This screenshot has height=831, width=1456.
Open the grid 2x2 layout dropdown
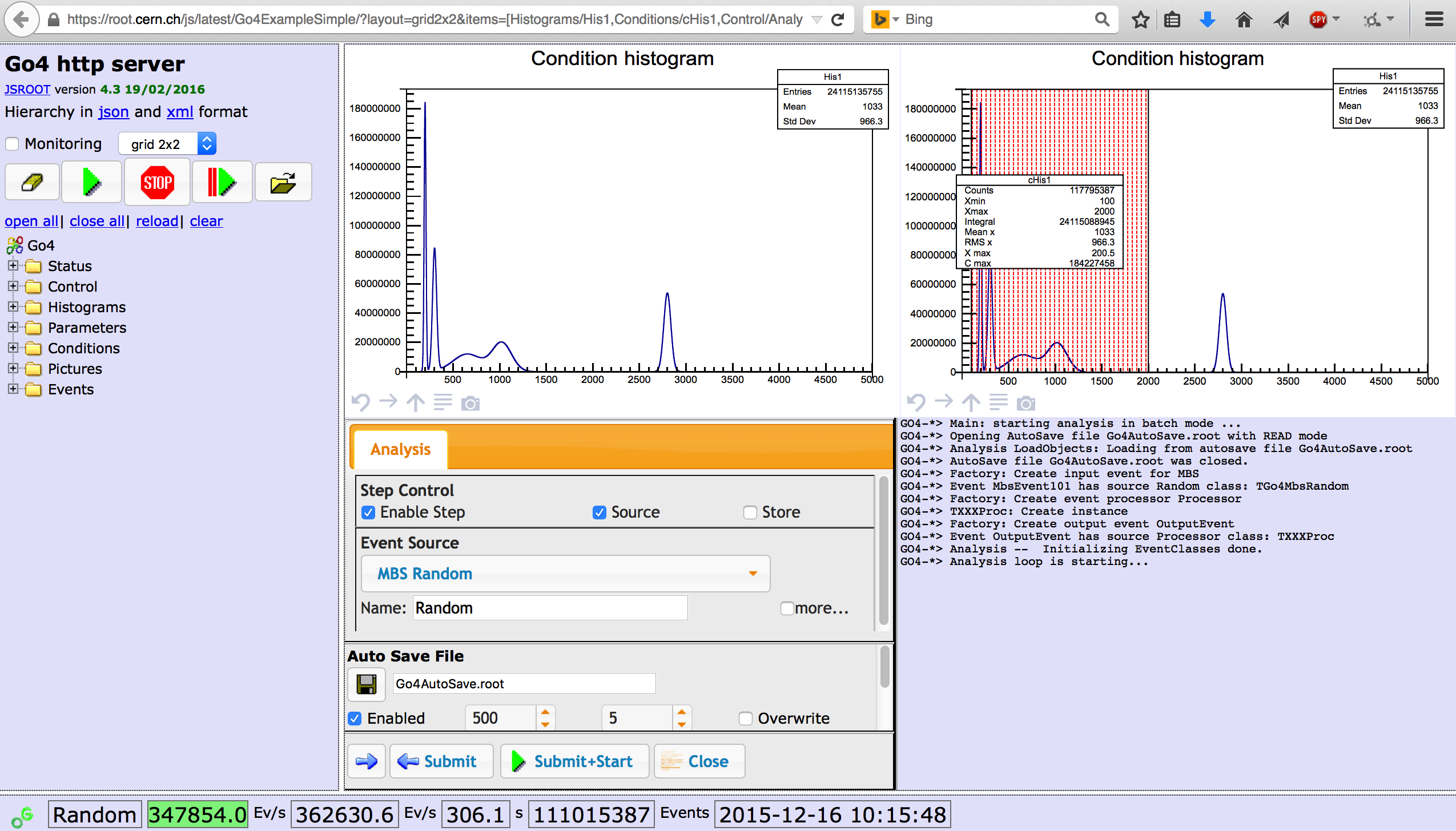[x=167, y=144]
